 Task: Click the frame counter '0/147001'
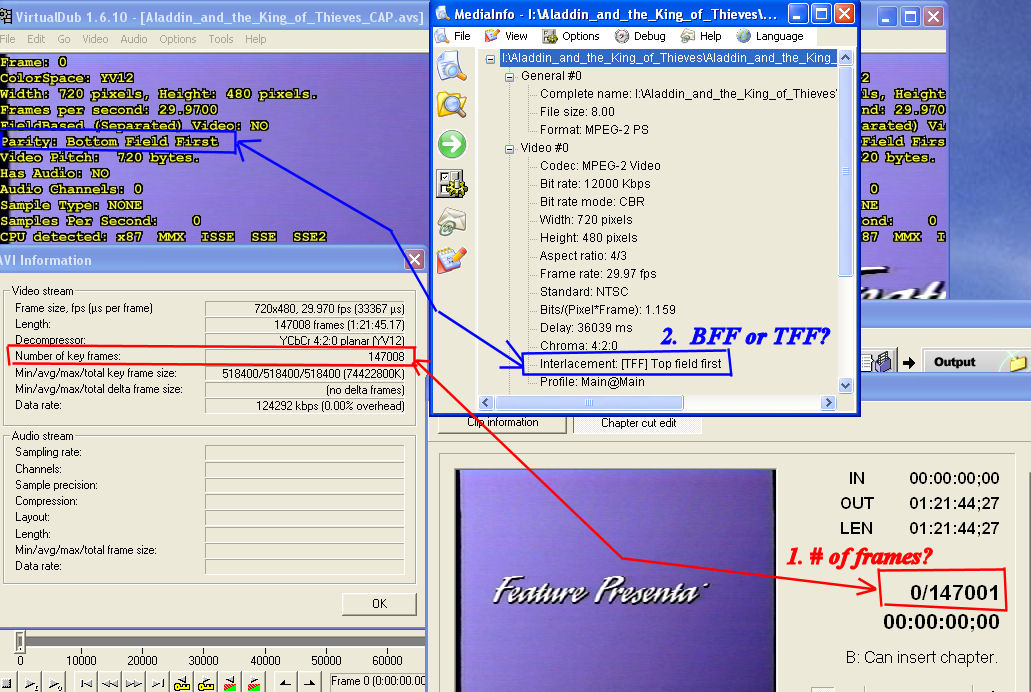point(955,593)
